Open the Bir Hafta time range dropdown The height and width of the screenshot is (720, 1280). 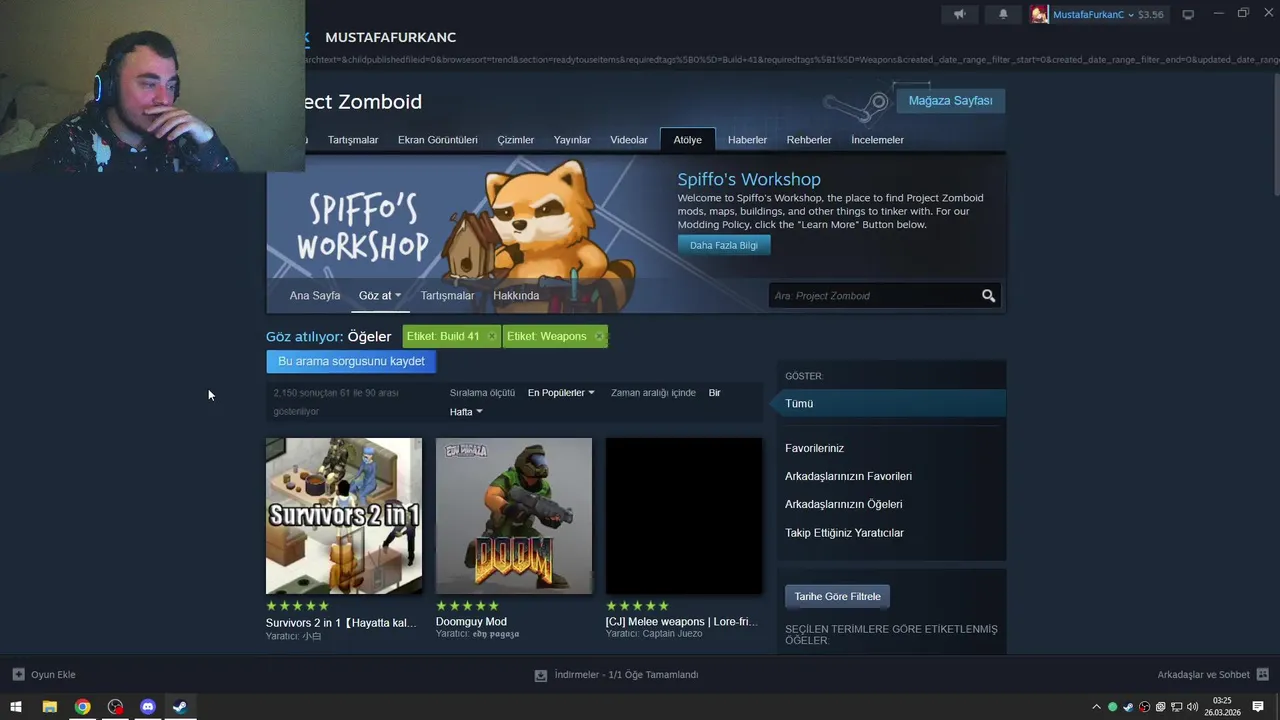point(466,412)
